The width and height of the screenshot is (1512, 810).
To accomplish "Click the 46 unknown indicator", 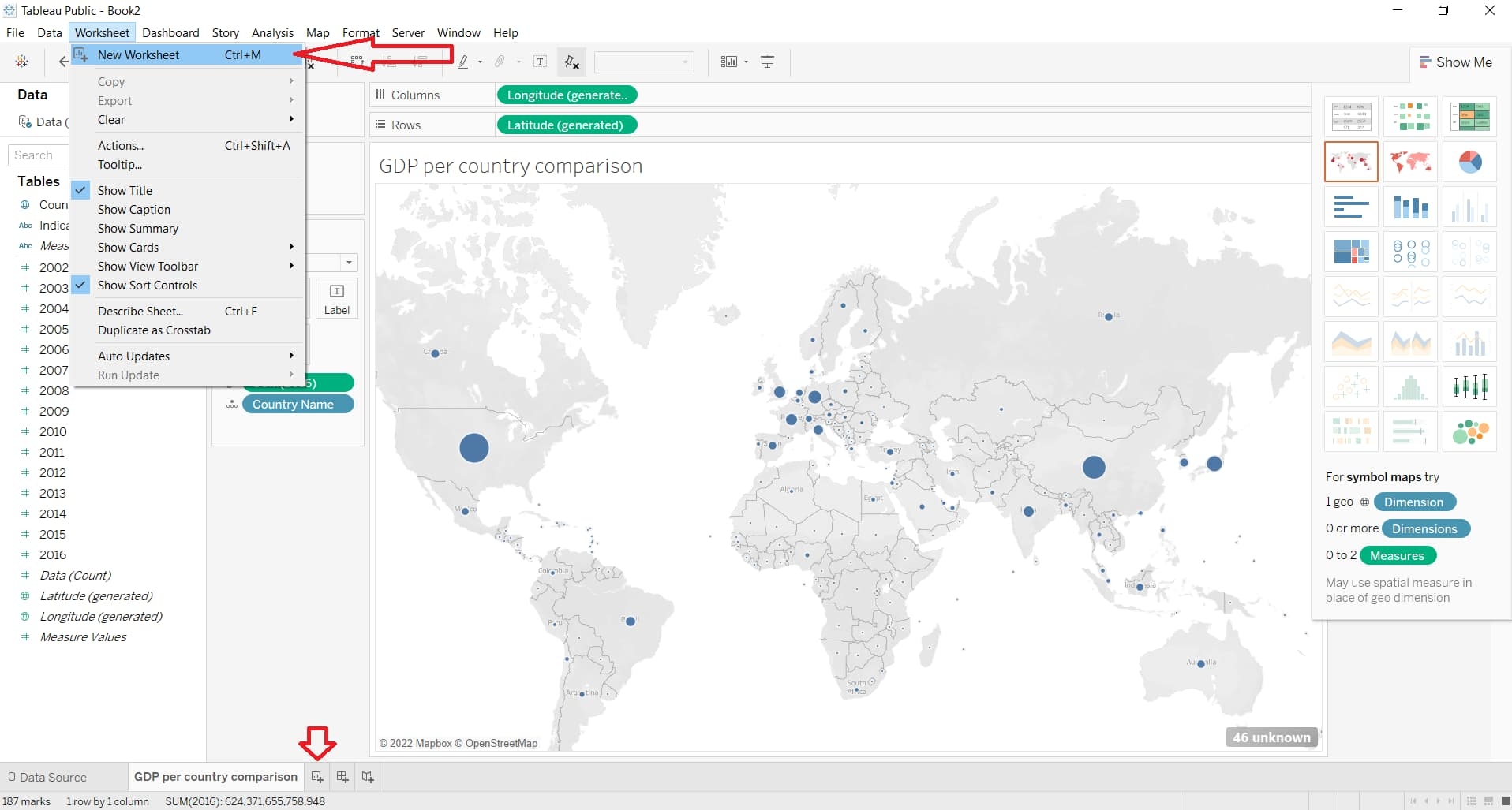I will (1271, 737).
